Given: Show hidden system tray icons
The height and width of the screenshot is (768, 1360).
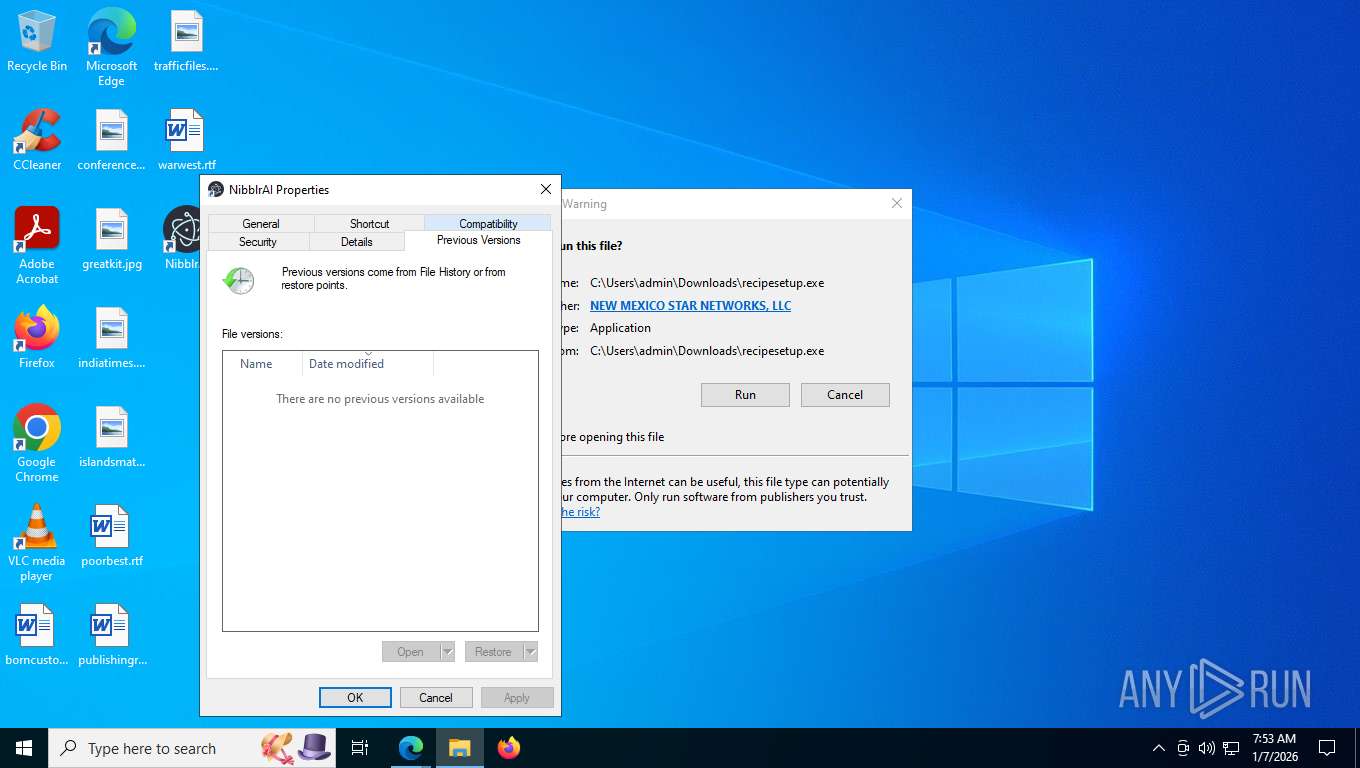Looking at the screenshot, I should [1159, 748].
